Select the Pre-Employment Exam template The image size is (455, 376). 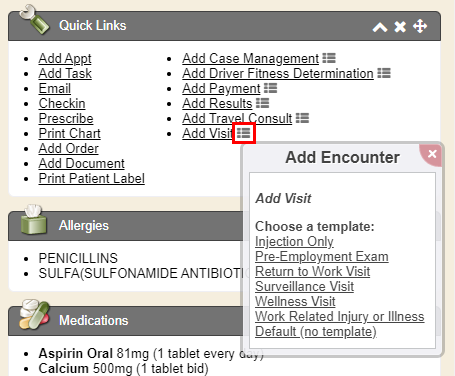tap(322, 257)
